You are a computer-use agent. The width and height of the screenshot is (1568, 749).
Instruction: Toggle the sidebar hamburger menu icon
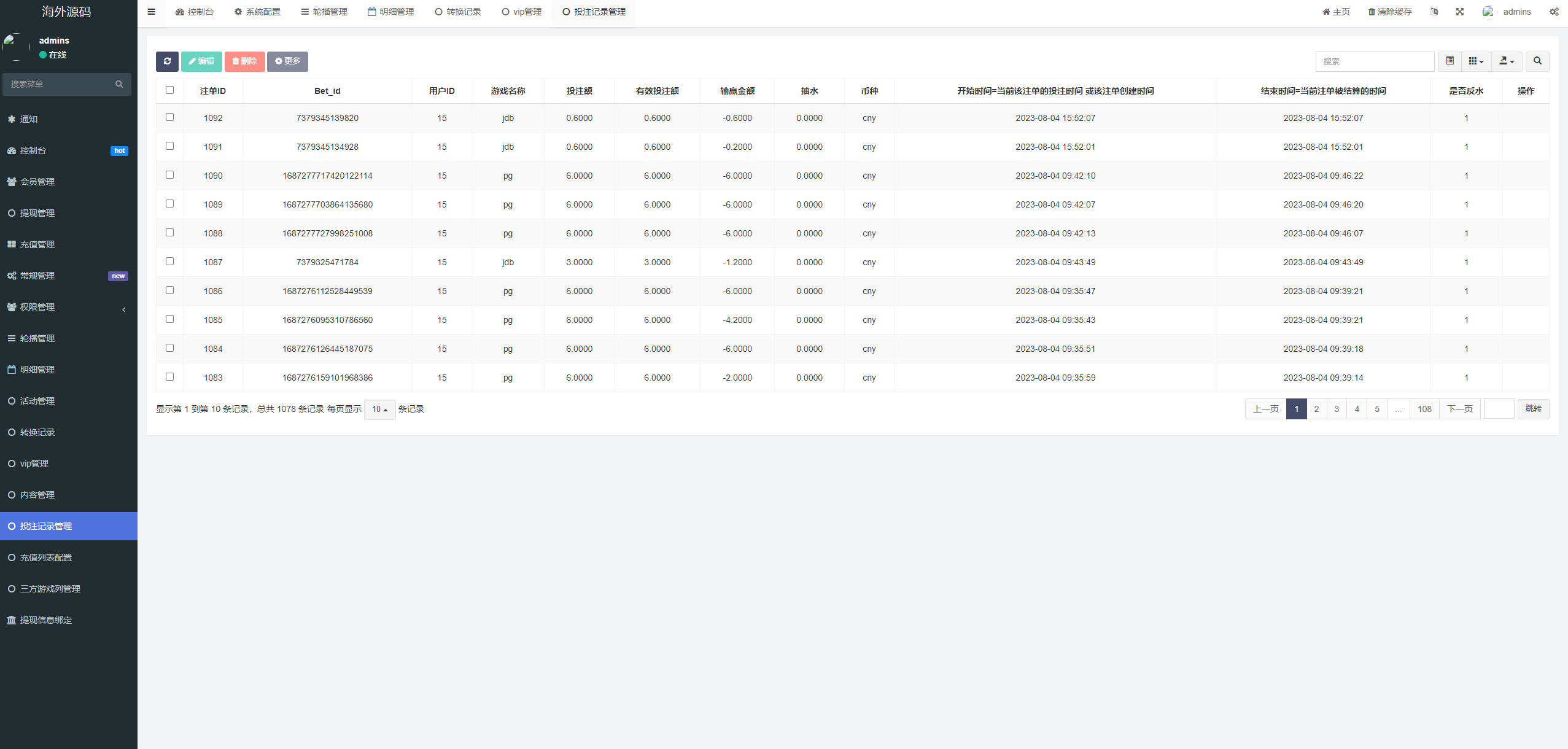click(151, 12)
